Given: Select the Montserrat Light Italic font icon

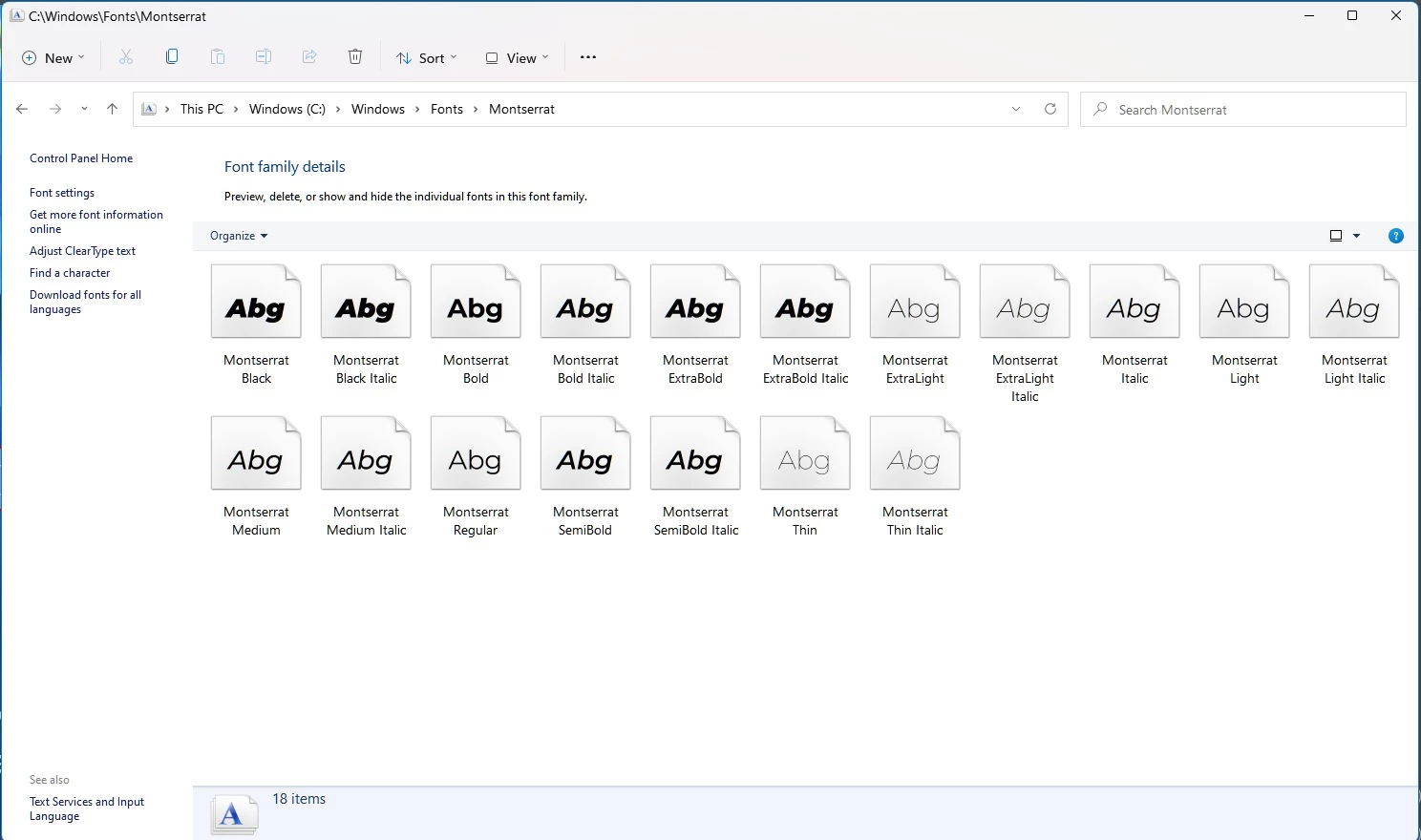Looking at the screenshot, I should coord(1354,302).
